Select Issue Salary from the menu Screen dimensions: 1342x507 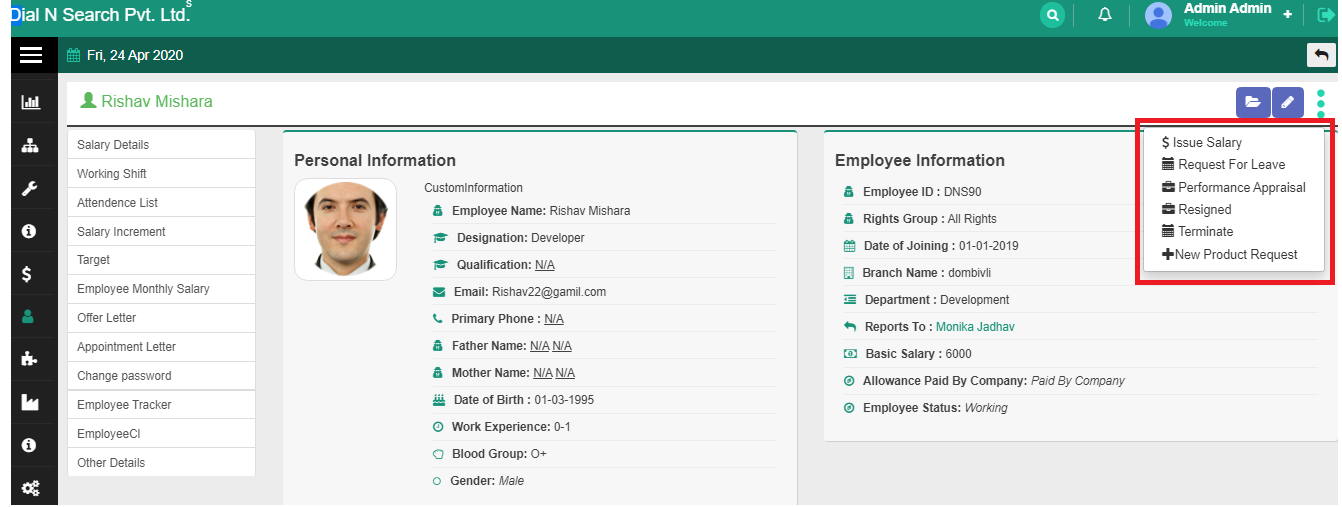[x=1202, y=143]
